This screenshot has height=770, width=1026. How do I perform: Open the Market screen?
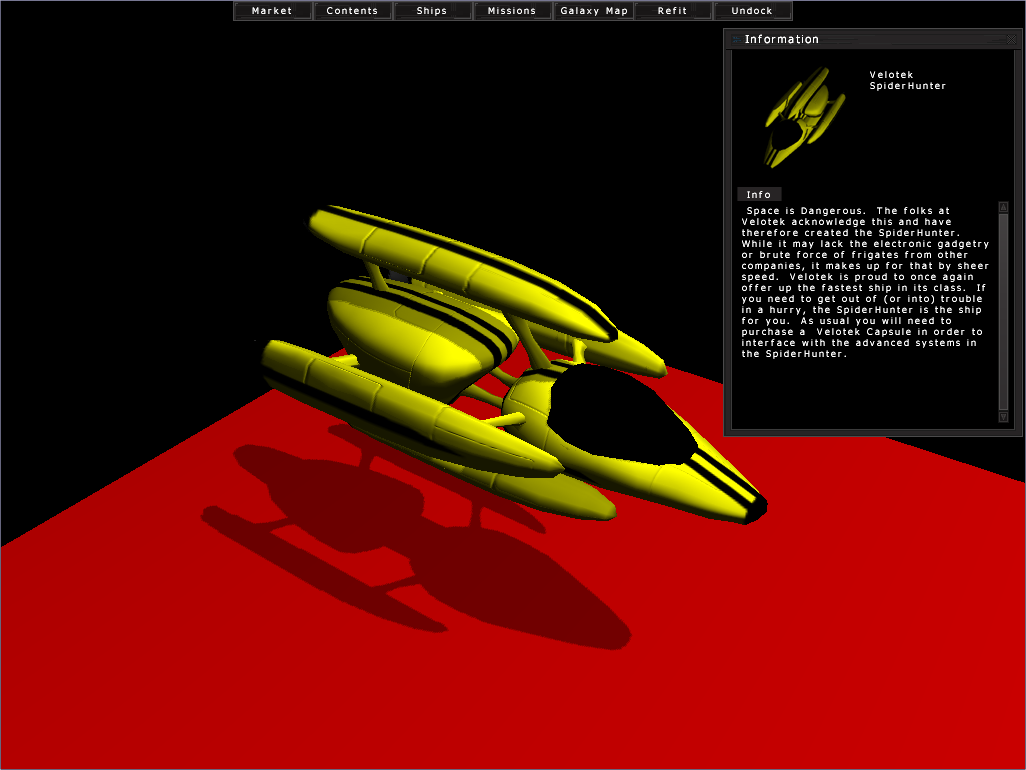coord(272,11)
